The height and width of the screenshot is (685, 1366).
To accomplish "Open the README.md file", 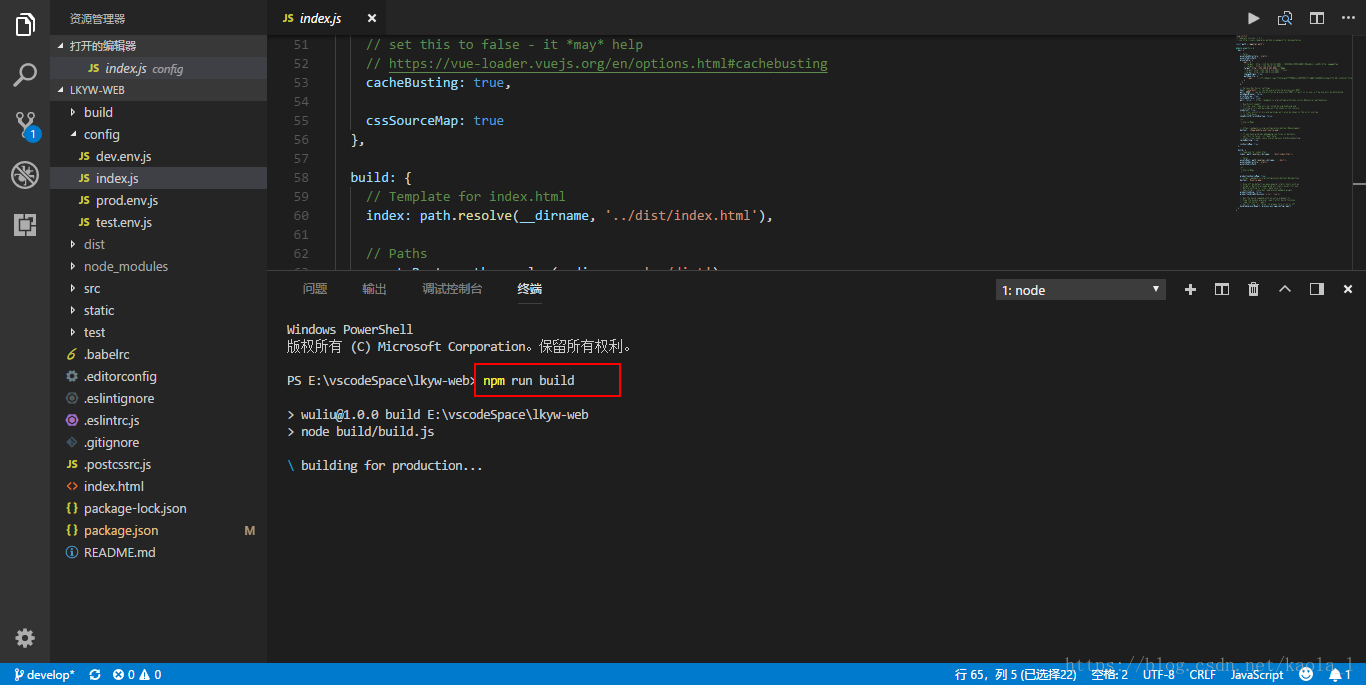I will 158,552.
